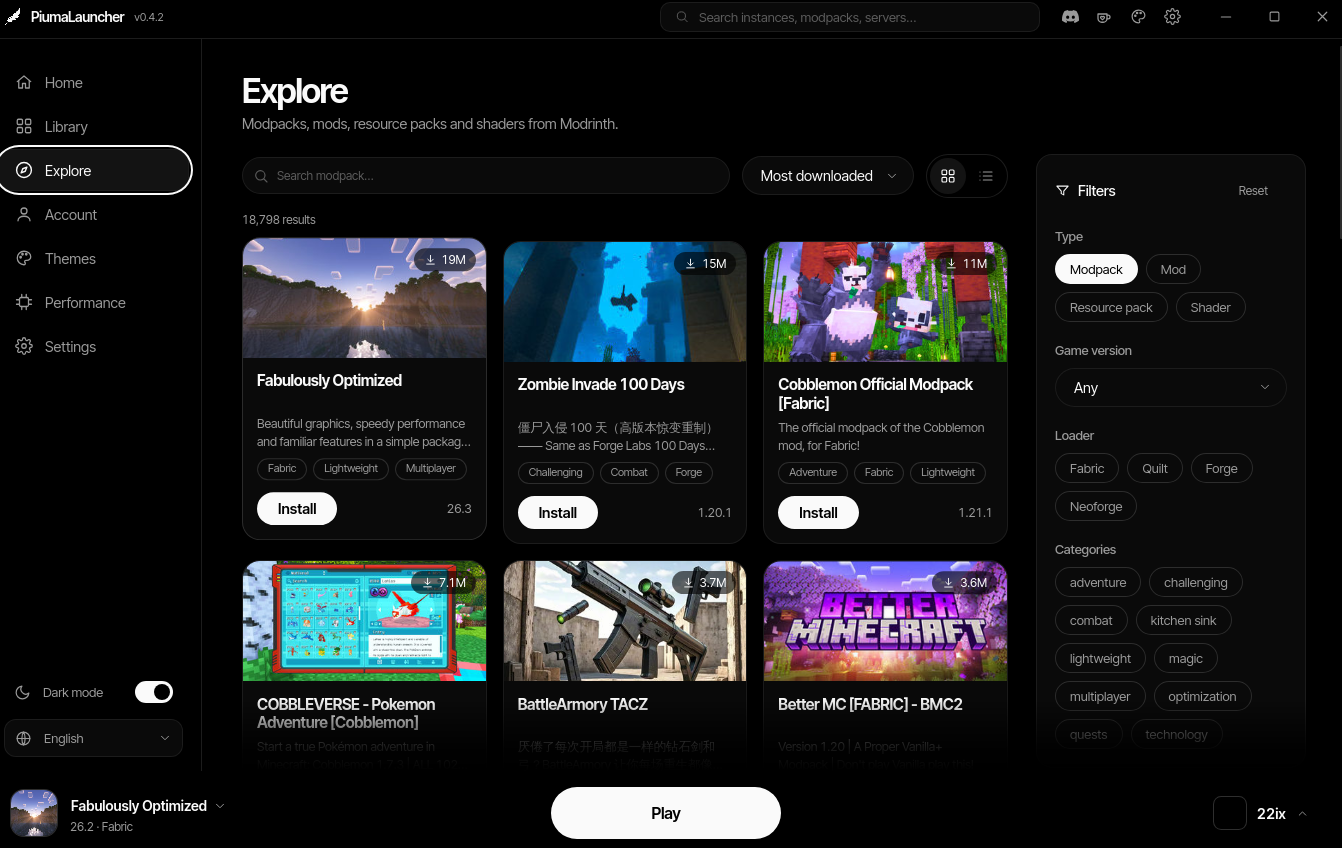
Task: Filter by Resource pack type
Action: 1111,307
